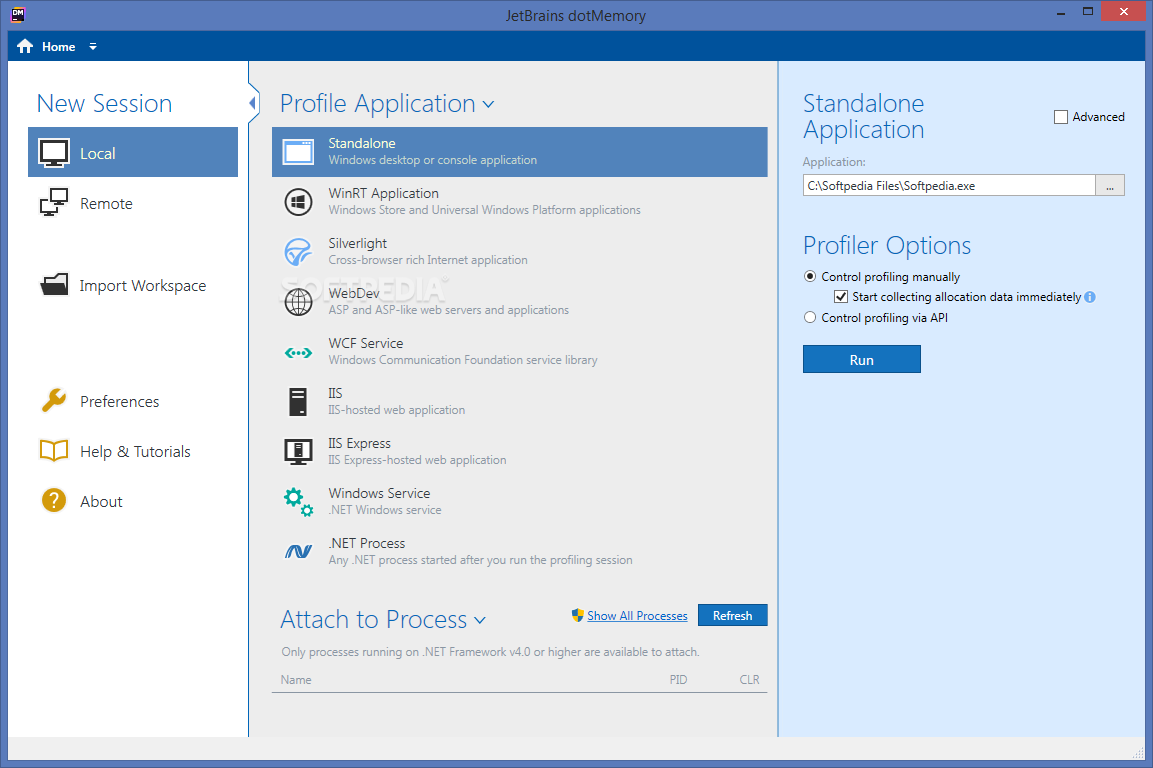The height and width of the screenshot is (768, 1153).
Task: Click the Run button
Action: 862,360
